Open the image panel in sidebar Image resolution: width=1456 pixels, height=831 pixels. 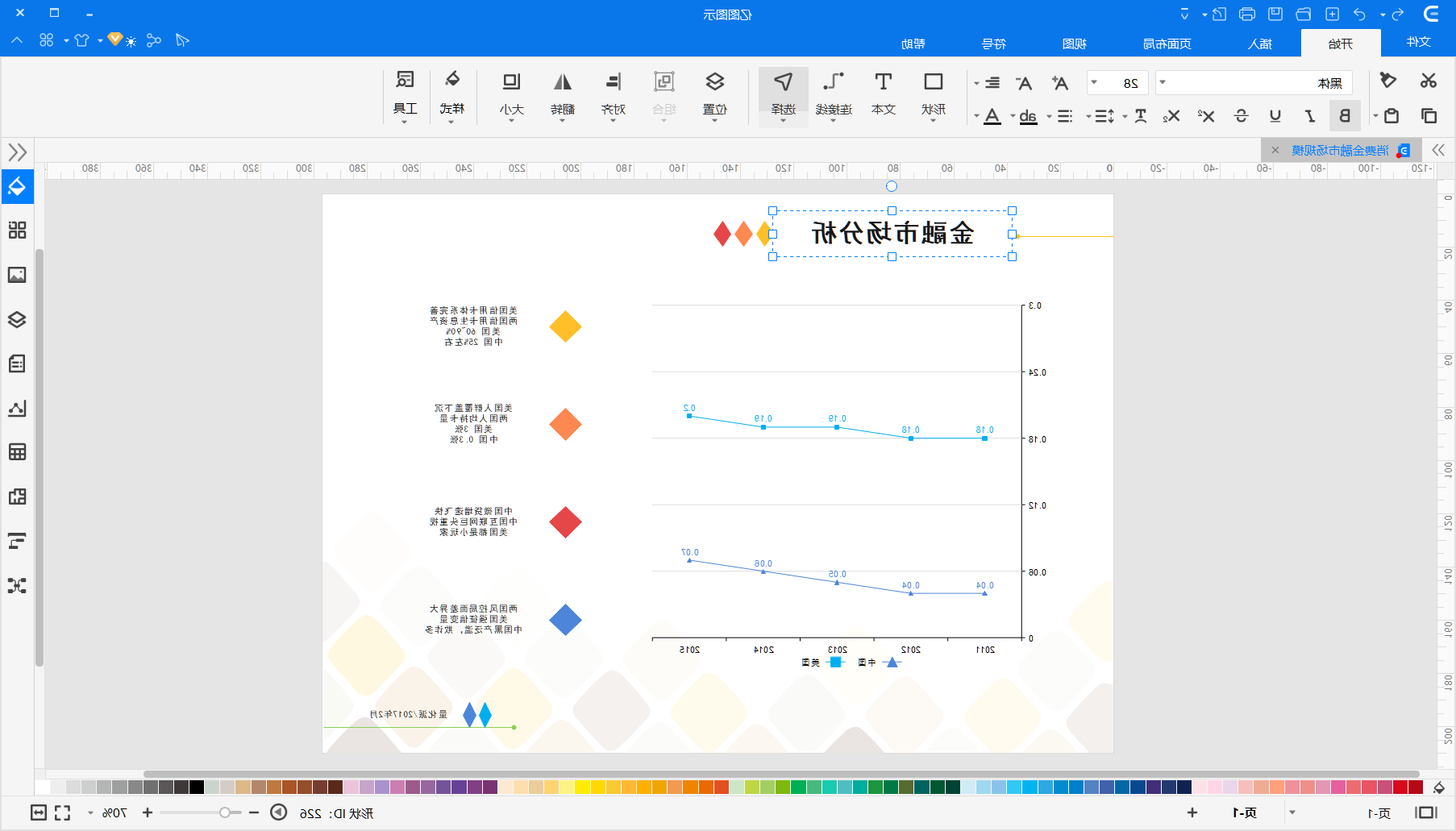tap(17, 275)
